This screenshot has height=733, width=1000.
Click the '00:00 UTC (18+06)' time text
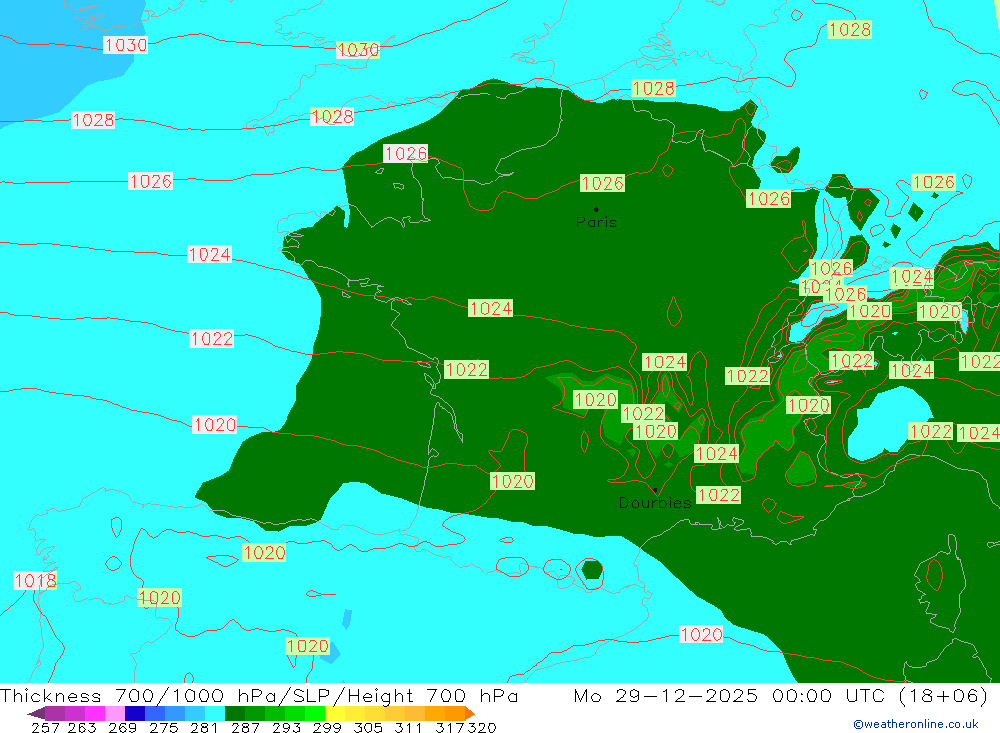(879, 695)
